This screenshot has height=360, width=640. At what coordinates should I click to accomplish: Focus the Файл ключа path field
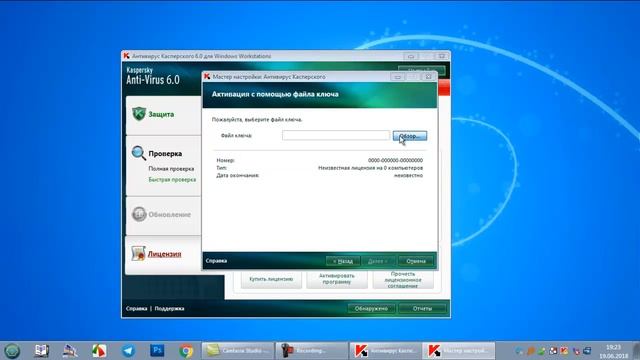click(336, 136)
